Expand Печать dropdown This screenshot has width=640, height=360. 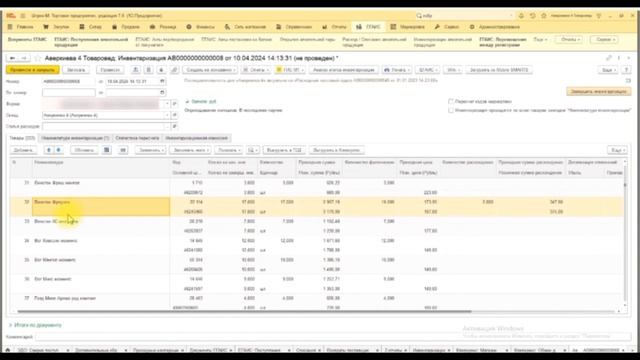tap(397, 70)
